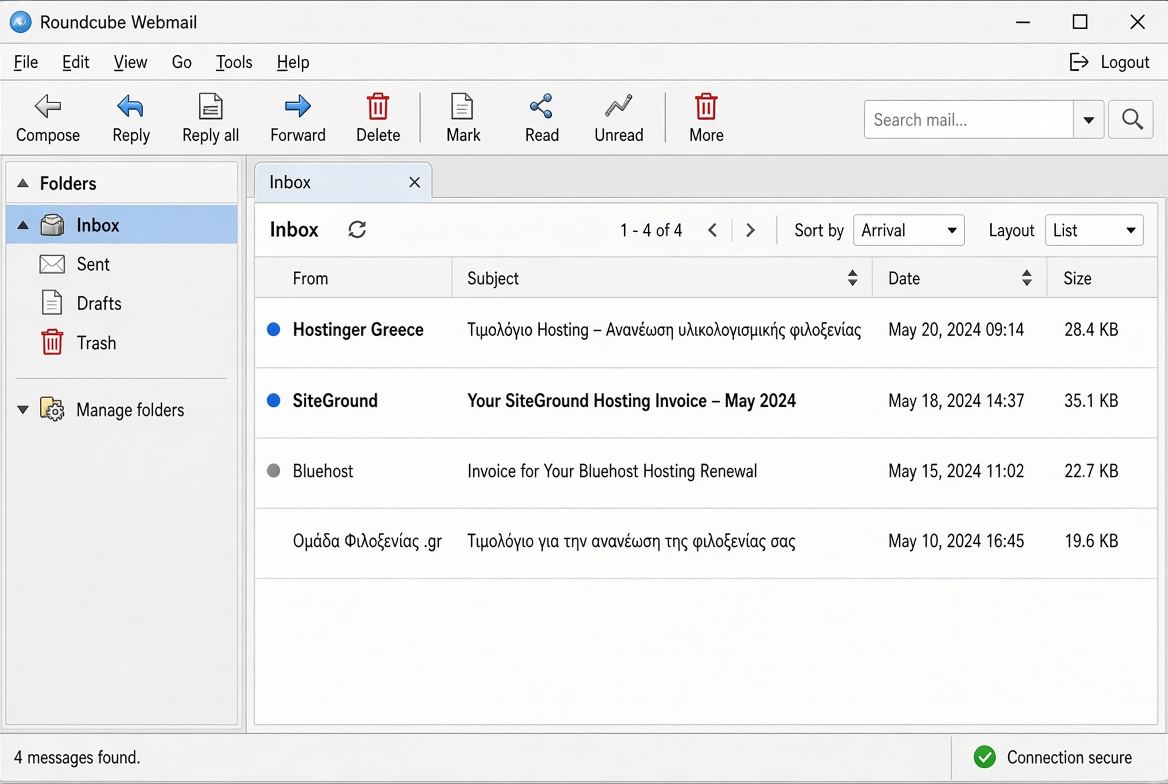Image resolution: width=1168 pixels, height=784 pixels.
Task: Click the date May 20, 2024 09:14
Action: (x=956, y=329)
